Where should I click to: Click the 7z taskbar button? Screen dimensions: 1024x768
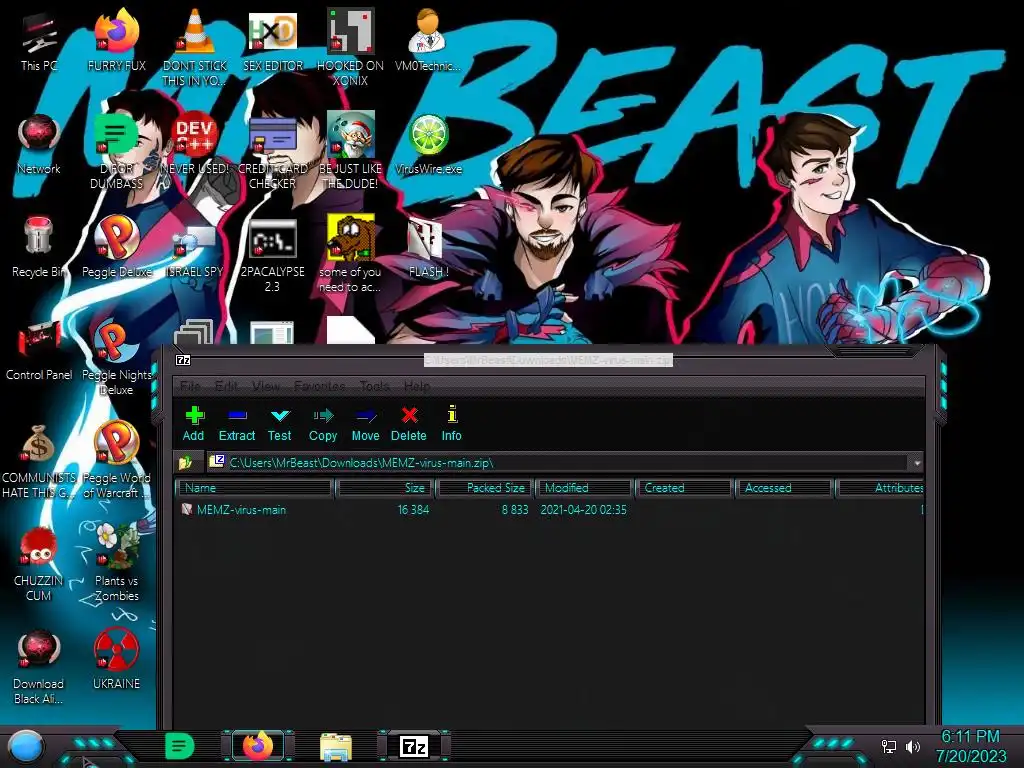[414, 746]
